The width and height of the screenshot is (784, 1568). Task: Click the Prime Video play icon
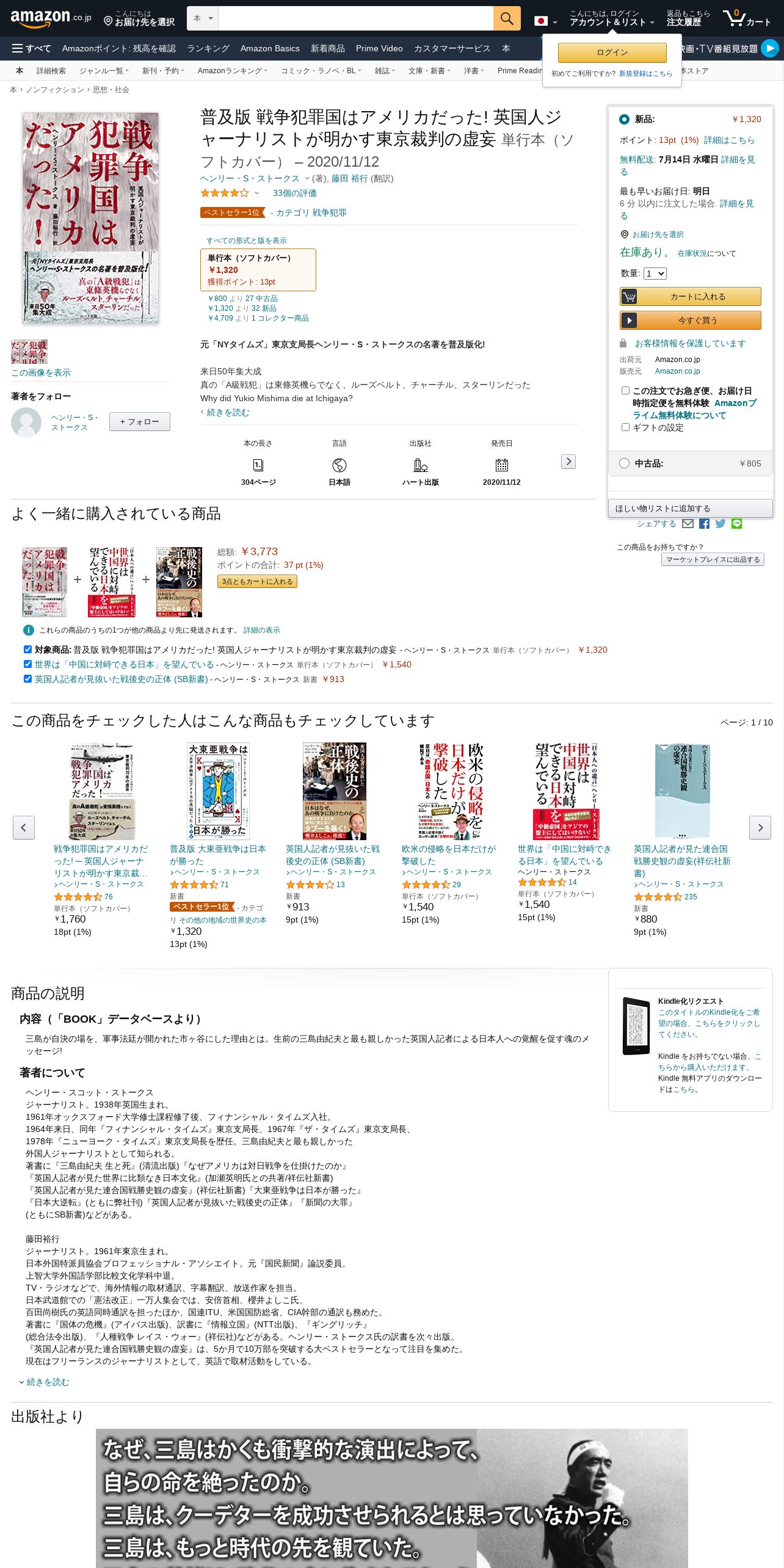[770, 48]
